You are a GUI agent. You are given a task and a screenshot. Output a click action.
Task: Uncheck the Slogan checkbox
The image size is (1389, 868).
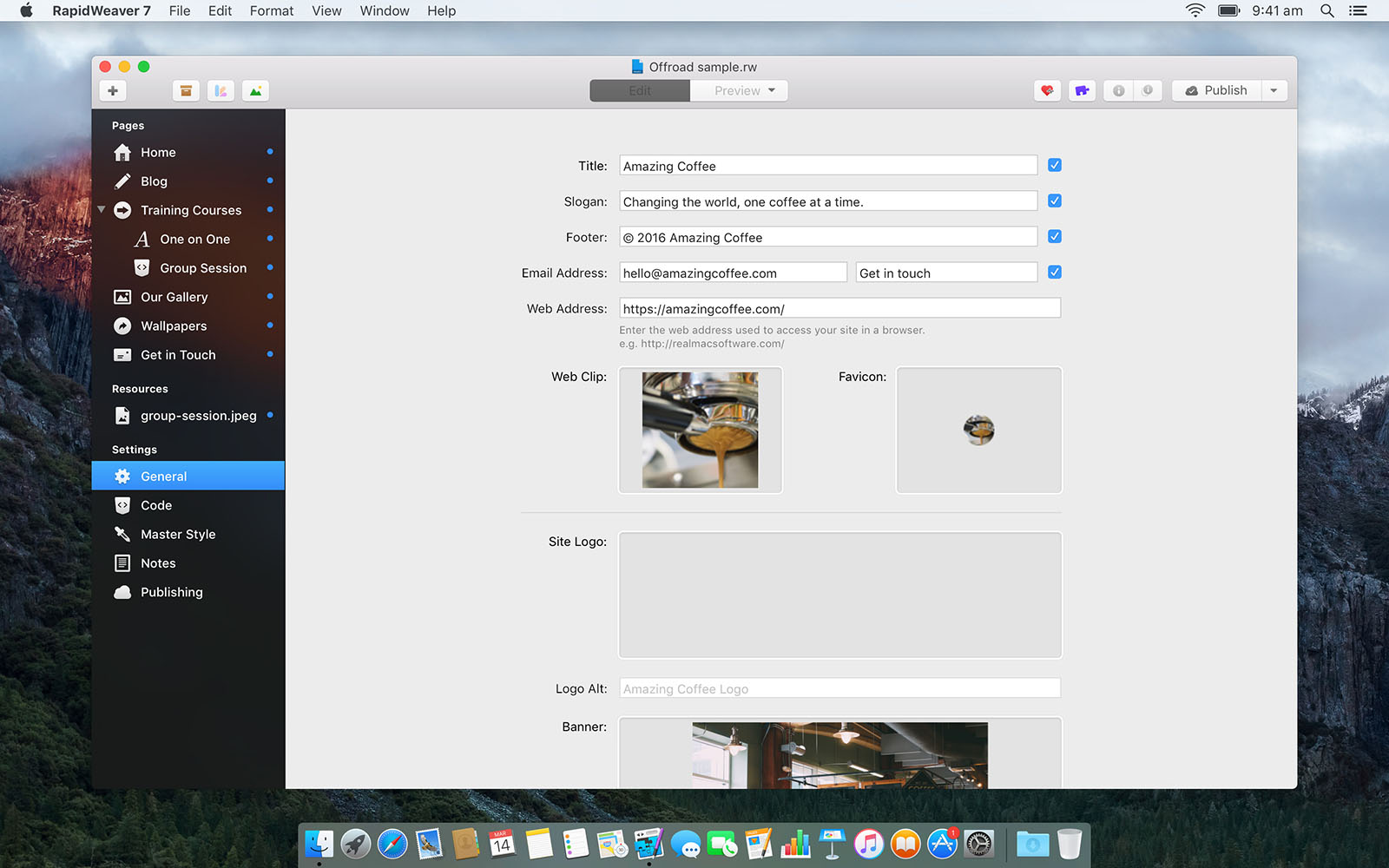[1054, 201]
